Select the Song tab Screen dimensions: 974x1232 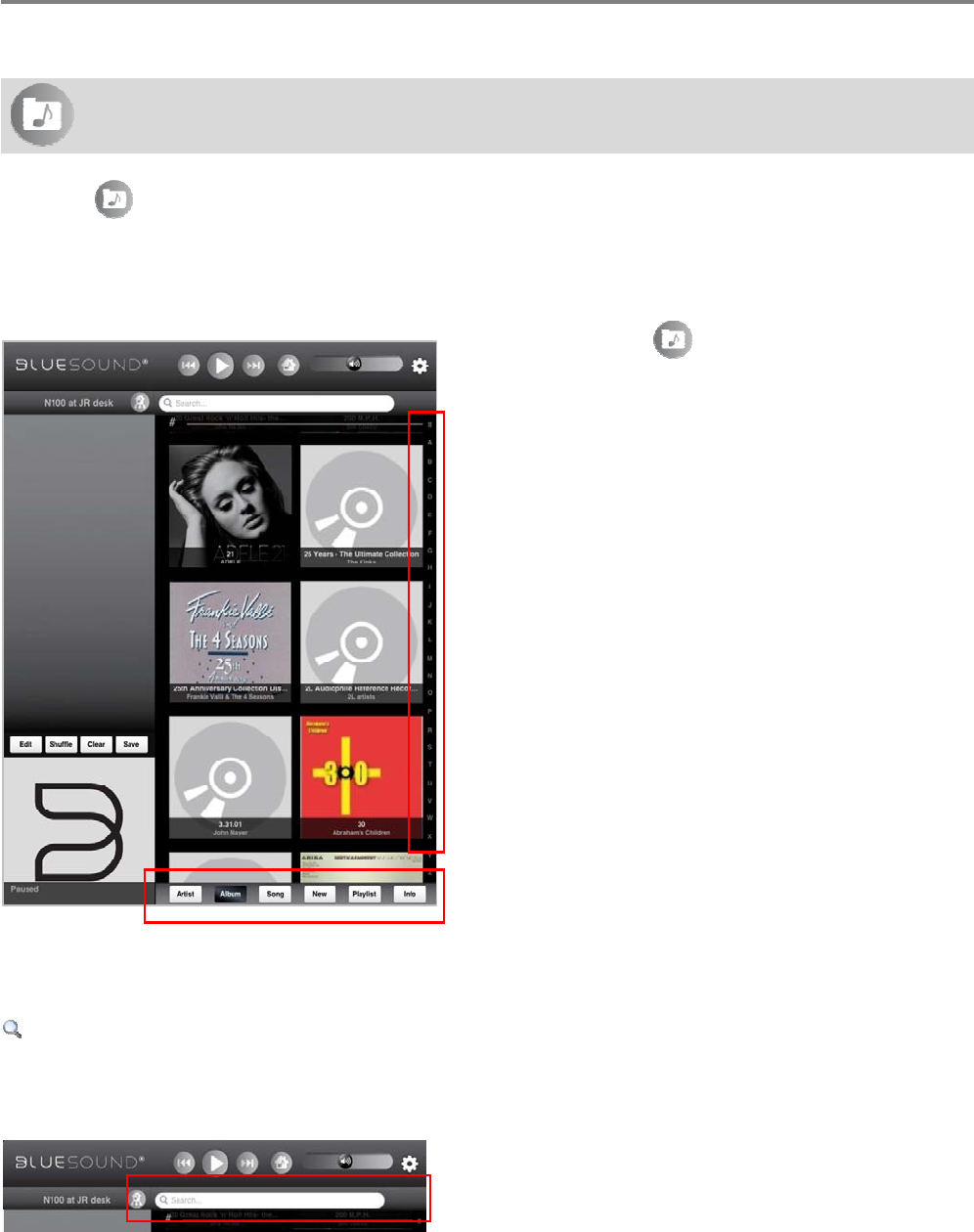[x=276, y=894]
